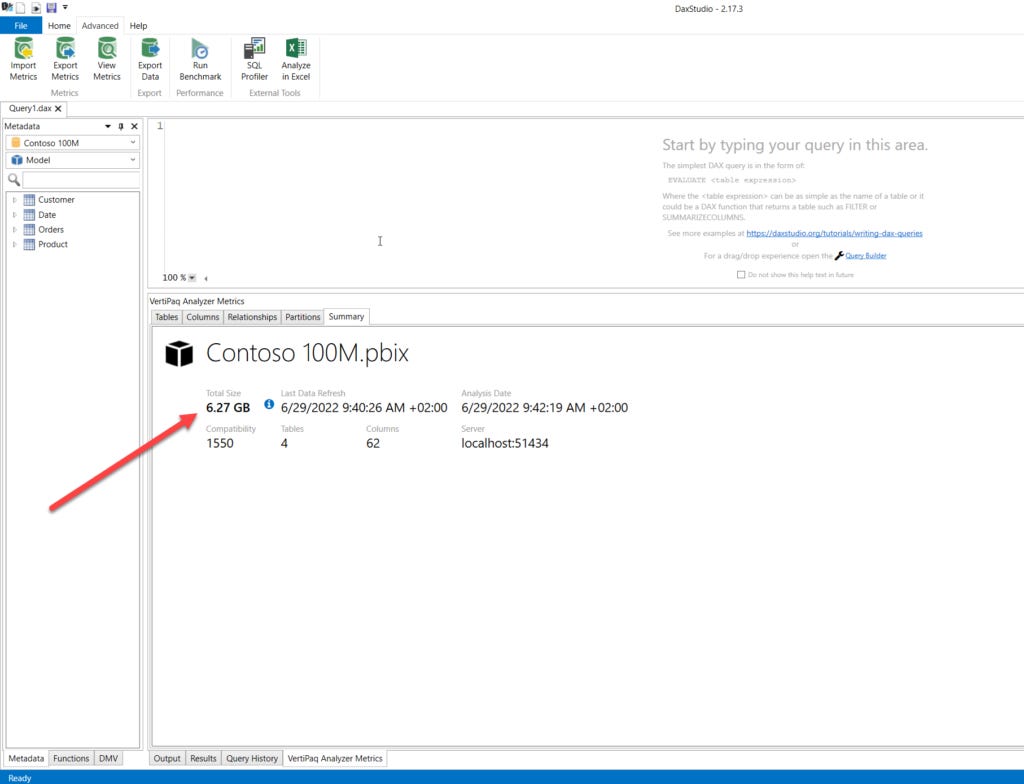Select VertiPaq Analyzer Metrics bottom tab
This screenshot has width=1024, height=784.
tap(335, 758)
